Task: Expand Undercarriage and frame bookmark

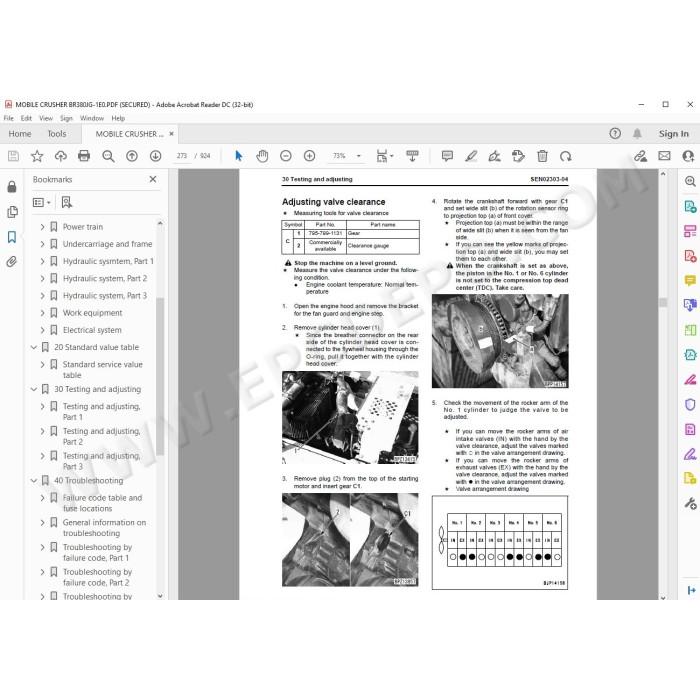Action: pos(42,244)
